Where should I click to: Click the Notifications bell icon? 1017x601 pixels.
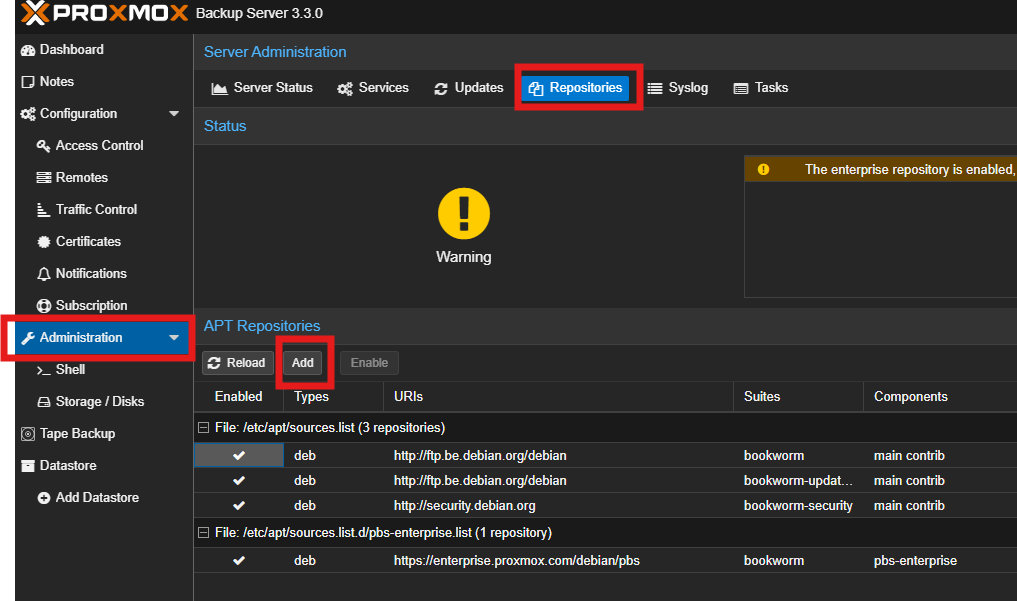point(43,274)
